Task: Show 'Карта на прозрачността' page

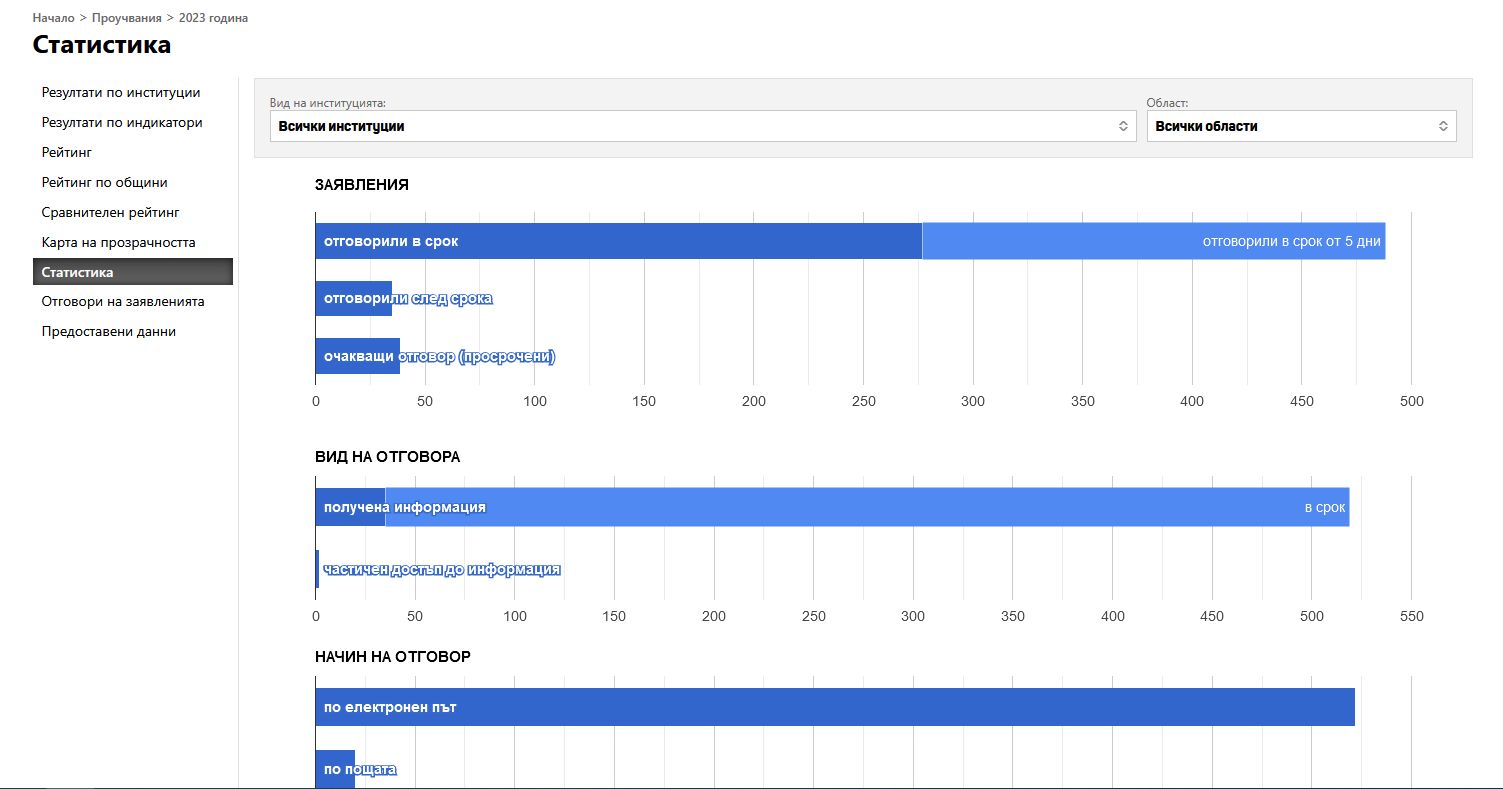Action: click(118, 242)
